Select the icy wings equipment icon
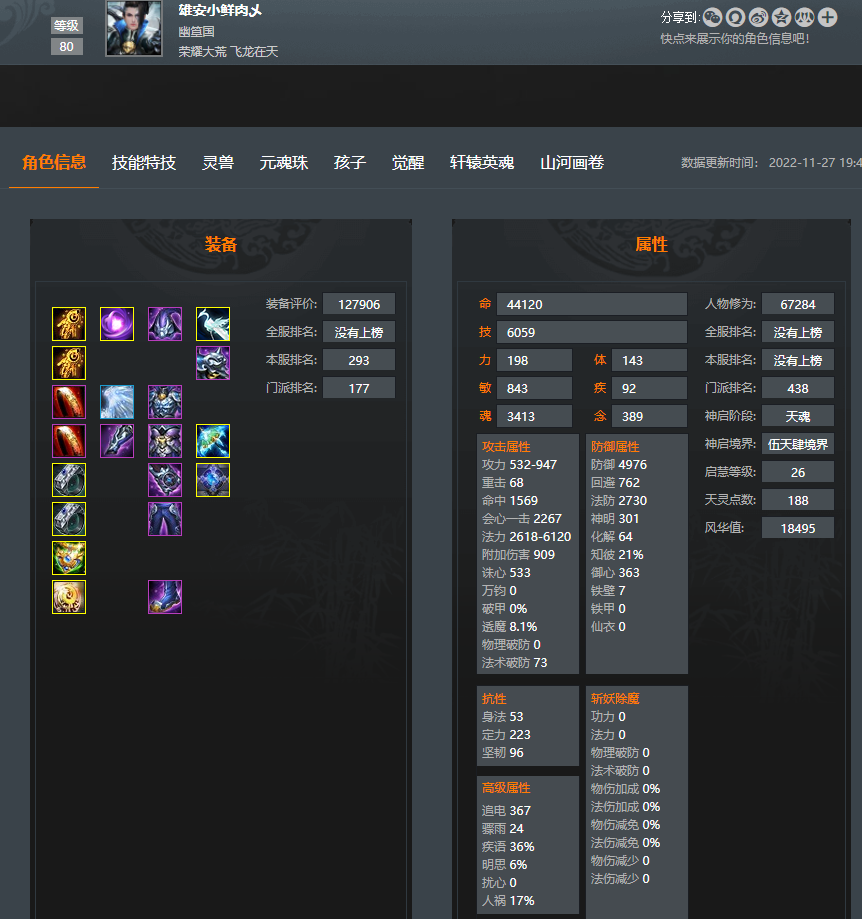Image resolution: width=862 pixels, height=919 pixels. [x=117, y=402]
